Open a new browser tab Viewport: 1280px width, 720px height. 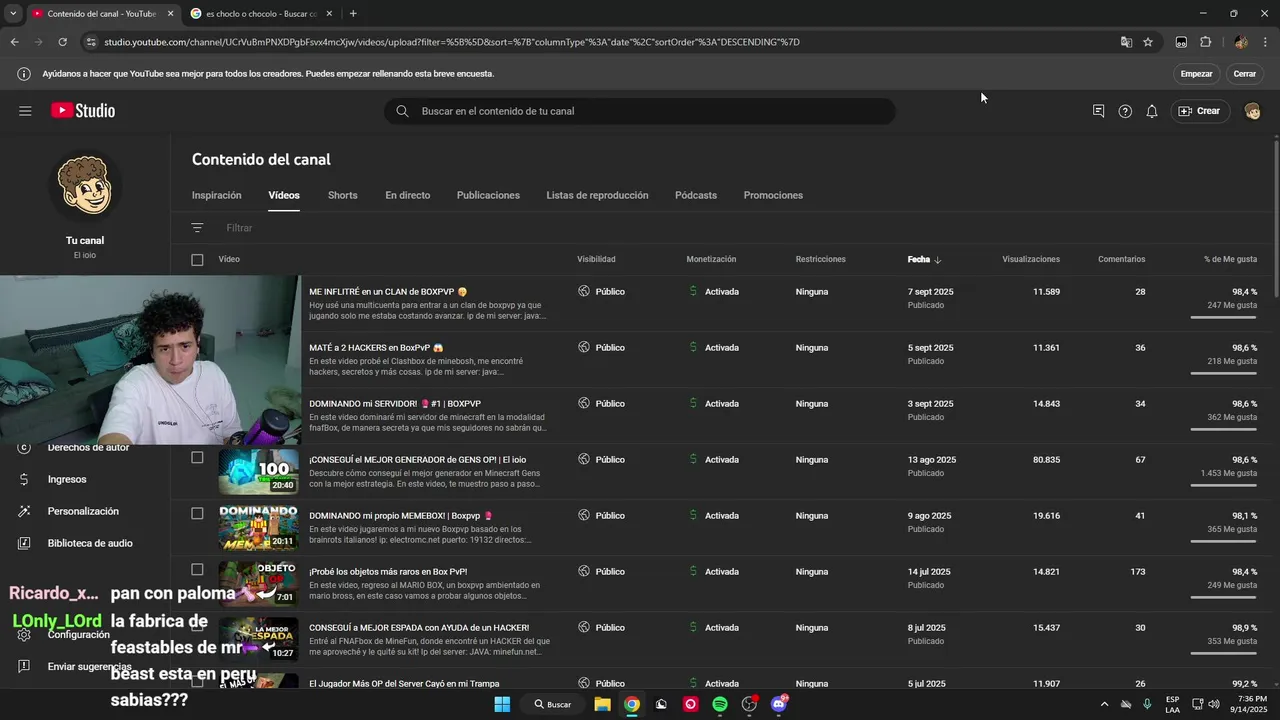click(353, 14)
